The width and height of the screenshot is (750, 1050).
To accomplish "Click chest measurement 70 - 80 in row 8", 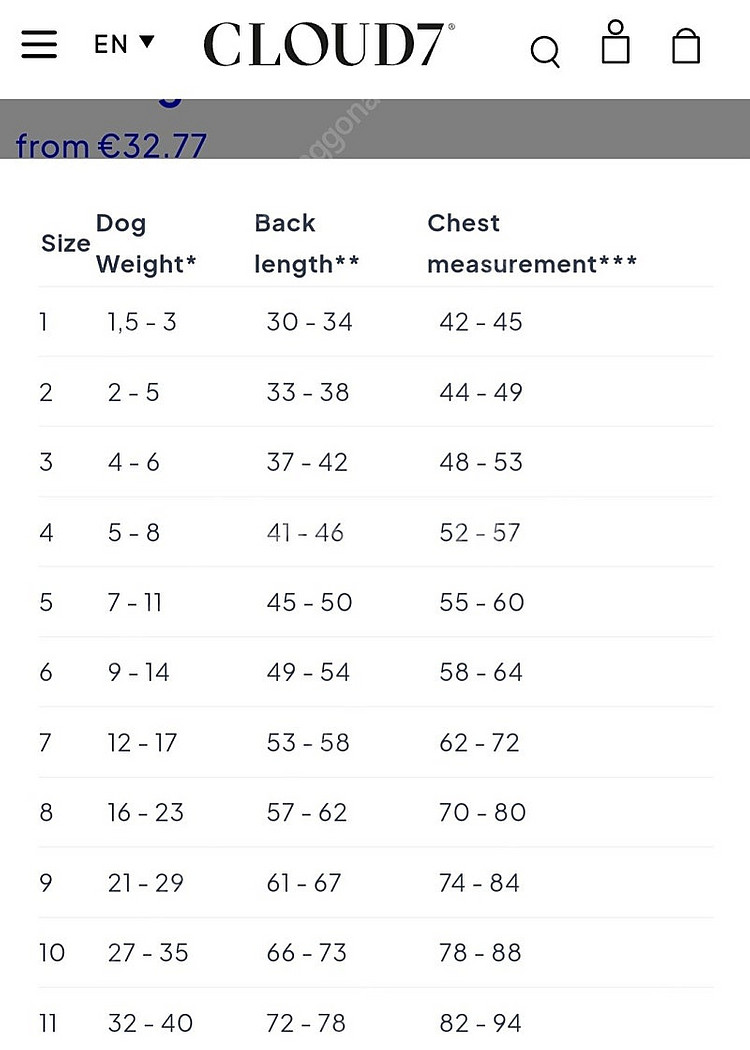I will [x=482, y=812].
